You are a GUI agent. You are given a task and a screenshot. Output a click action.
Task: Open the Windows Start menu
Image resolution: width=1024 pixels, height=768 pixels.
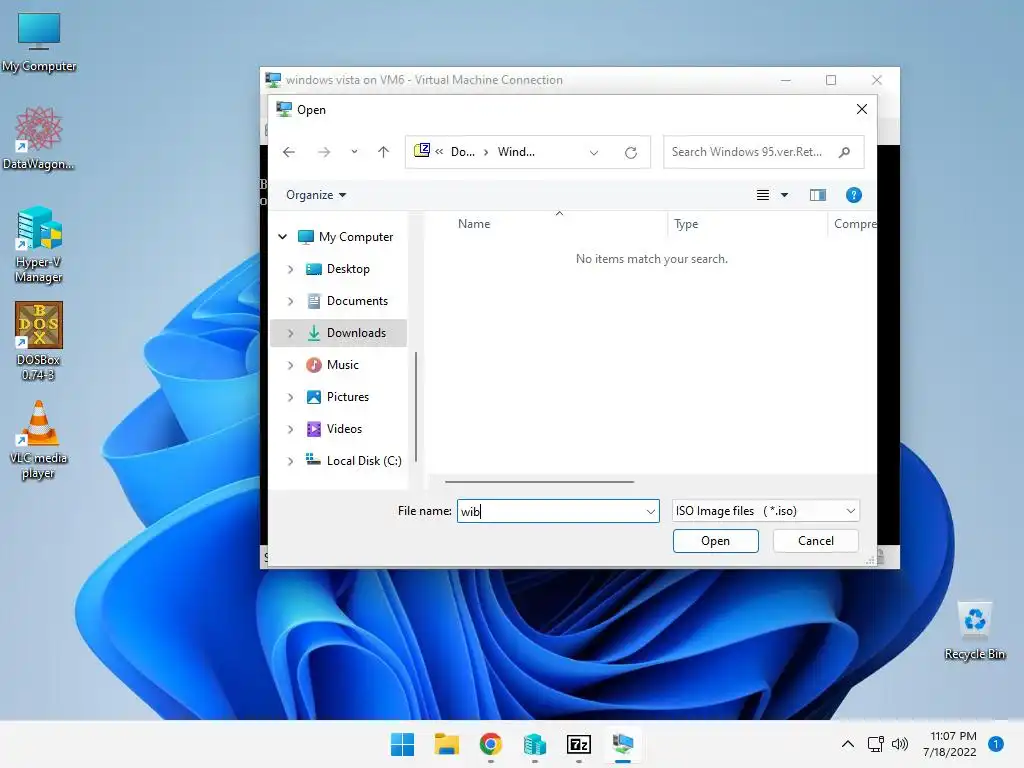(x=402, y=744)
